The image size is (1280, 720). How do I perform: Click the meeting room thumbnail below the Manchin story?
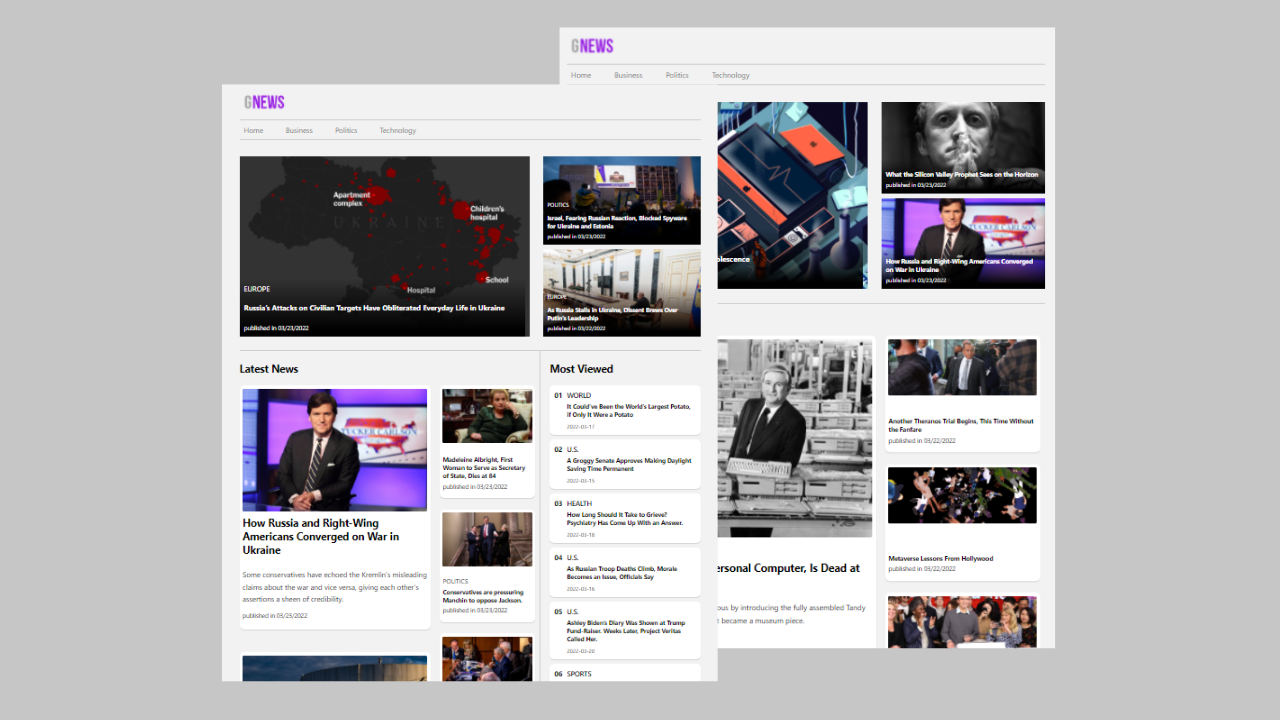[x=488, y=659]
